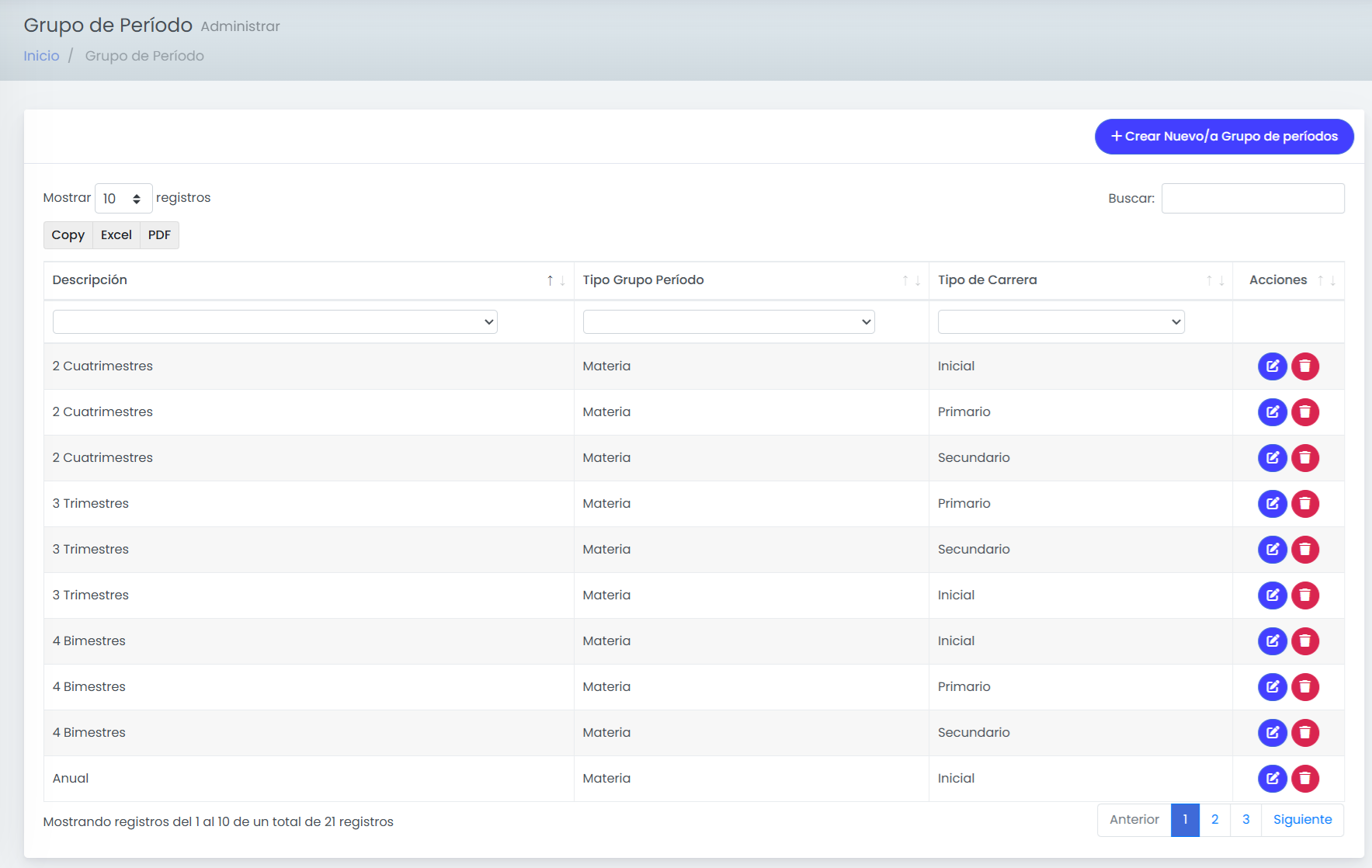
Task: Copy the table with the Copy button
Action: pyautogui.click(x=68, y=235)
